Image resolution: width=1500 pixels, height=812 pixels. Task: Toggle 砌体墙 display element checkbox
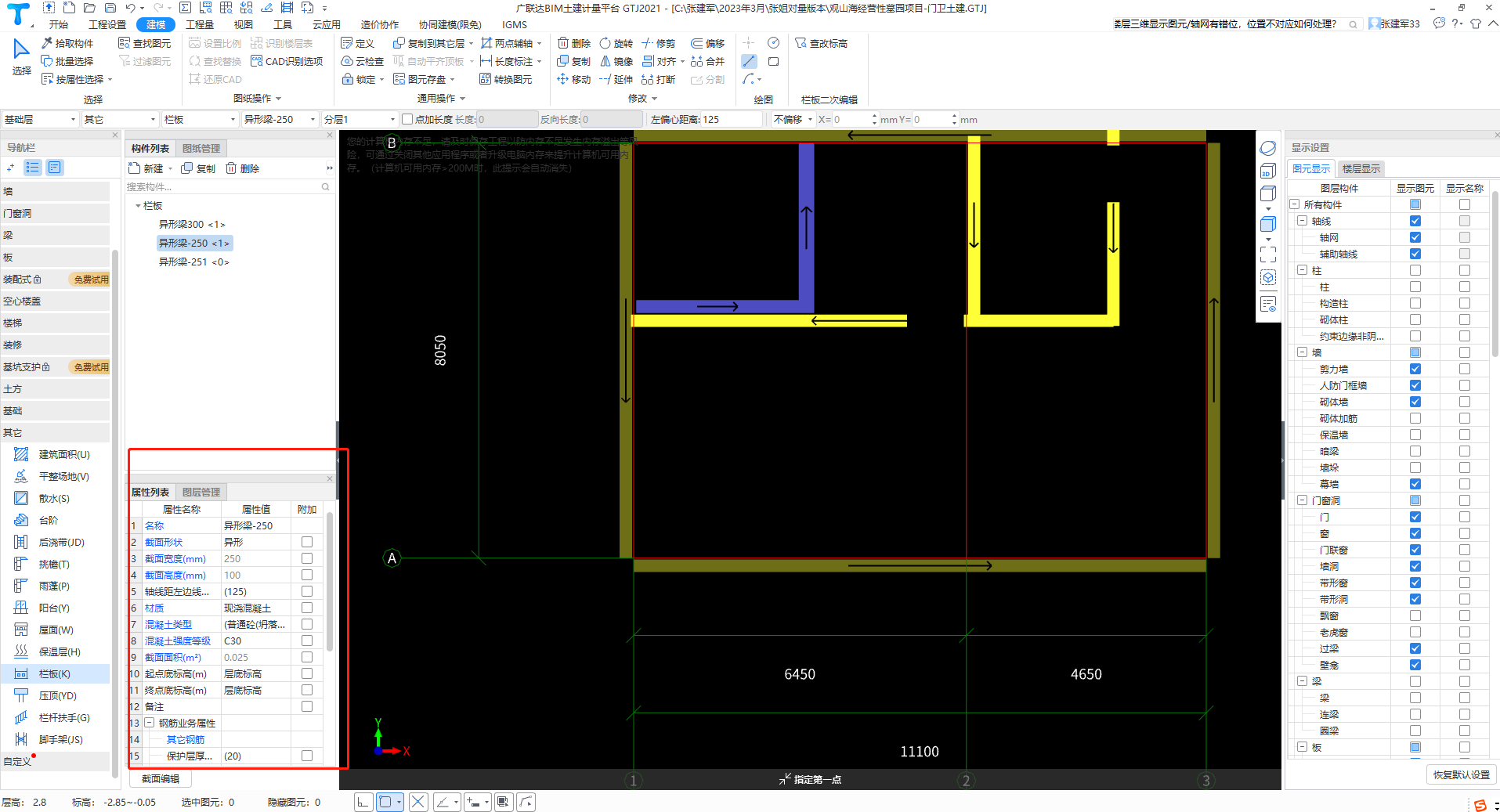click(1415, 402)
